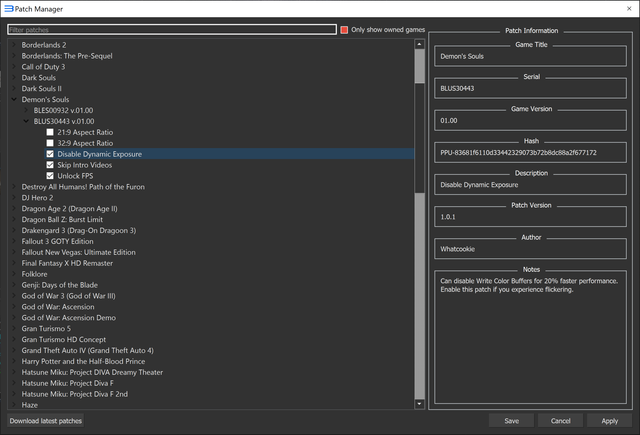Viewport: 640px width, 435px height.
Task: Click the scroll down arrow of patch list
Action: [420, 404]
